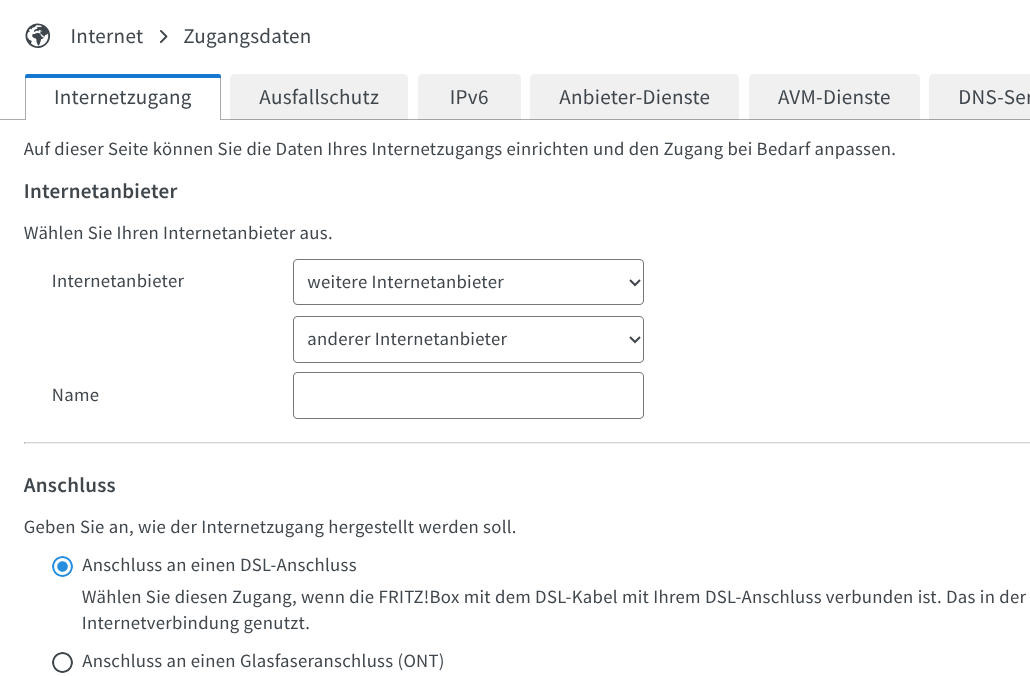Click the arrow on 'weitere Internetanbieter' dropdown
The height and width of the screenshot is (676, 1030).
(x=633, y=283)
